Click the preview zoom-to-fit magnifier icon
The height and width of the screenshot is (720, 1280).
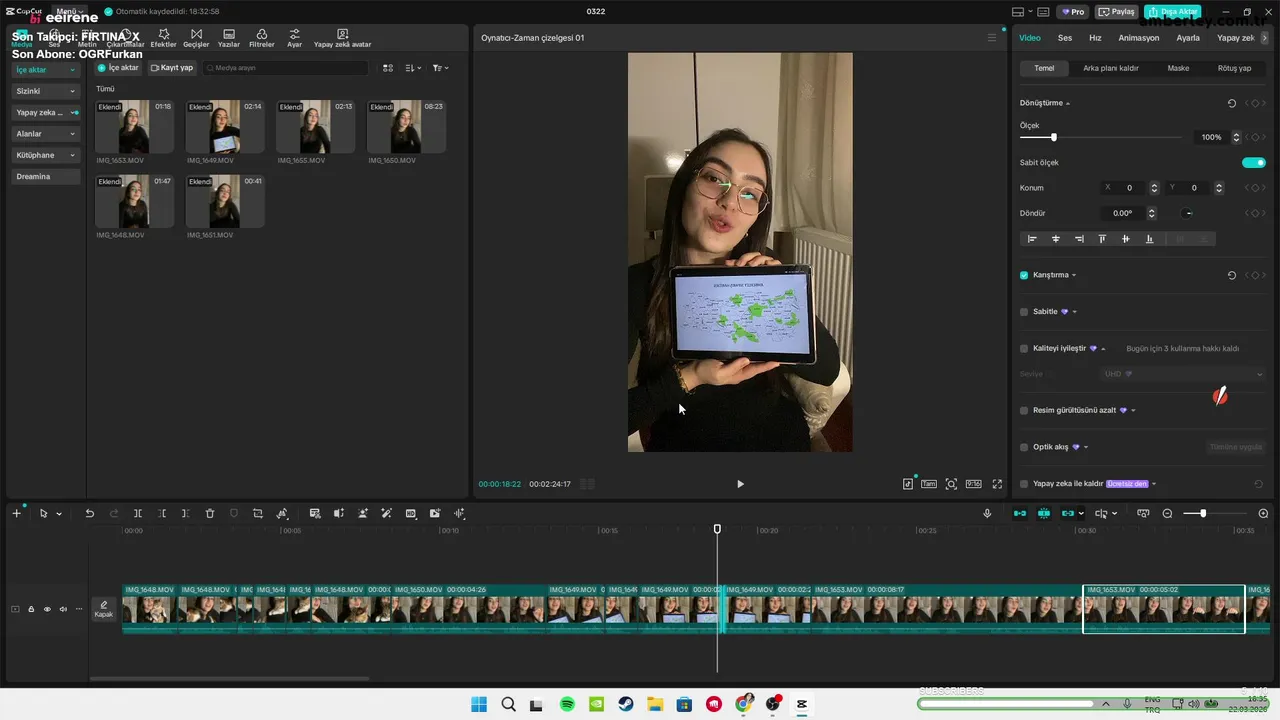(951, 484)
